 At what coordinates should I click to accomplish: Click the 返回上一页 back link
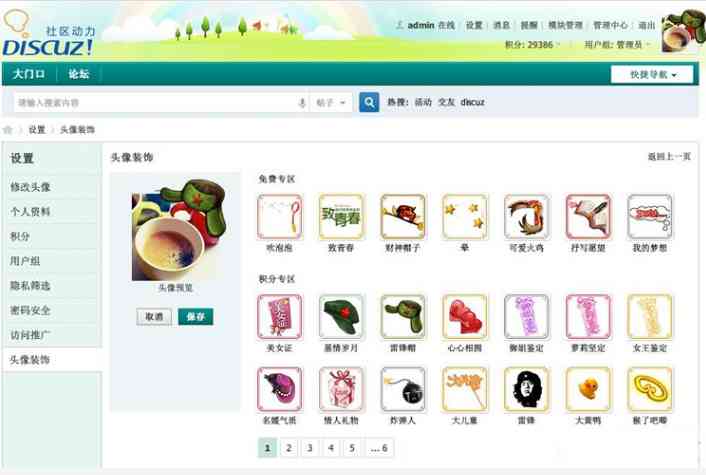(x=669, y=157)
